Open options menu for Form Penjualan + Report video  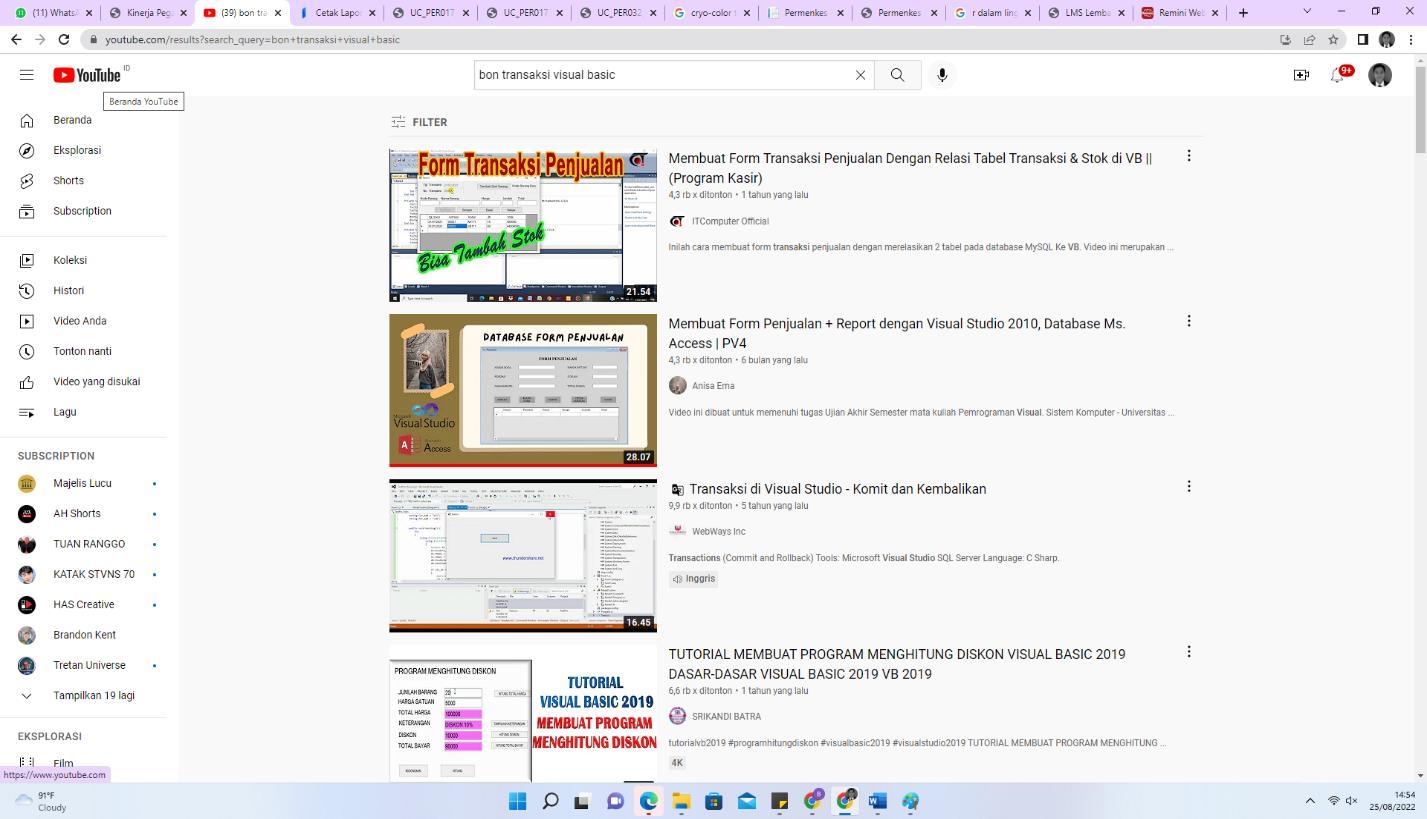(x=1188, y=321)
